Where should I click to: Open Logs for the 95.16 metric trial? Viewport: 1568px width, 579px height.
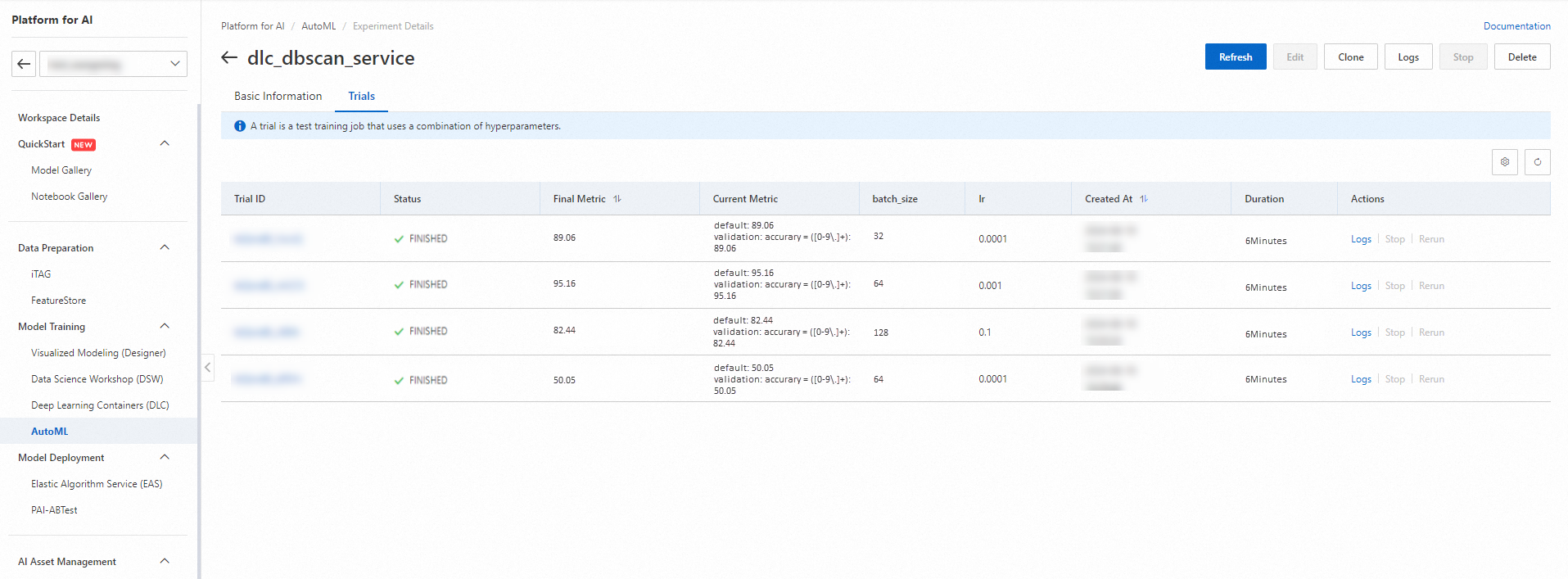[x=1361, y=286]
